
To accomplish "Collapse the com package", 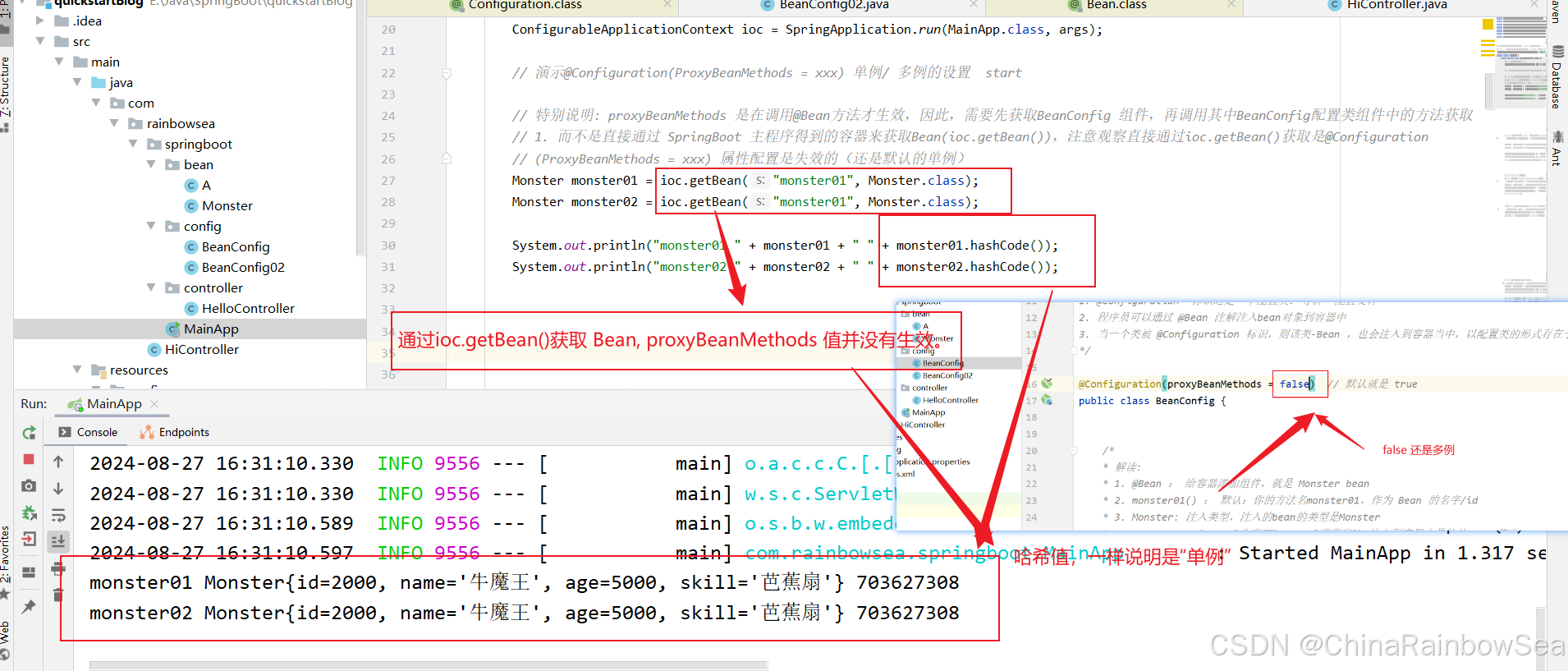I will 96,103.
